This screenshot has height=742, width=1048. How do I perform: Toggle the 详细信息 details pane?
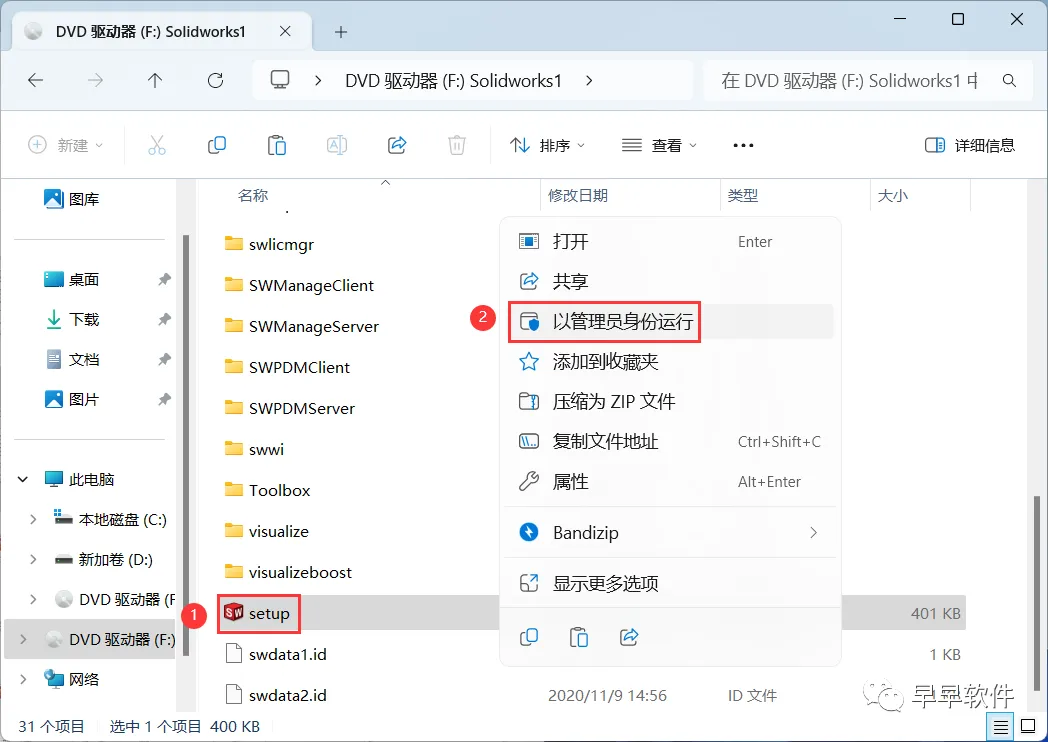click(x=969, y=145)
